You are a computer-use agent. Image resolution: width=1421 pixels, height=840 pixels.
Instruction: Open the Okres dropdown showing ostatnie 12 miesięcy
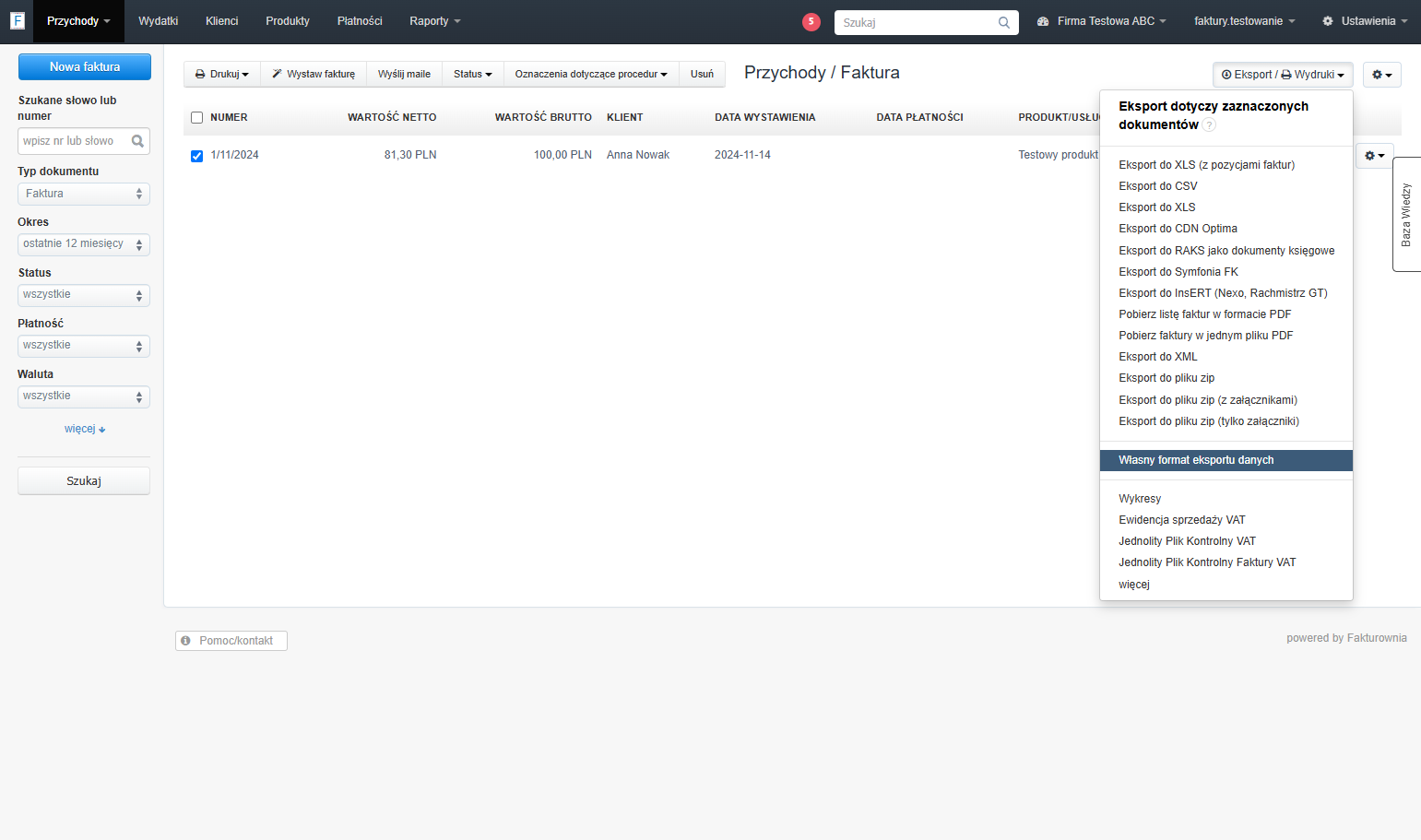84,244
